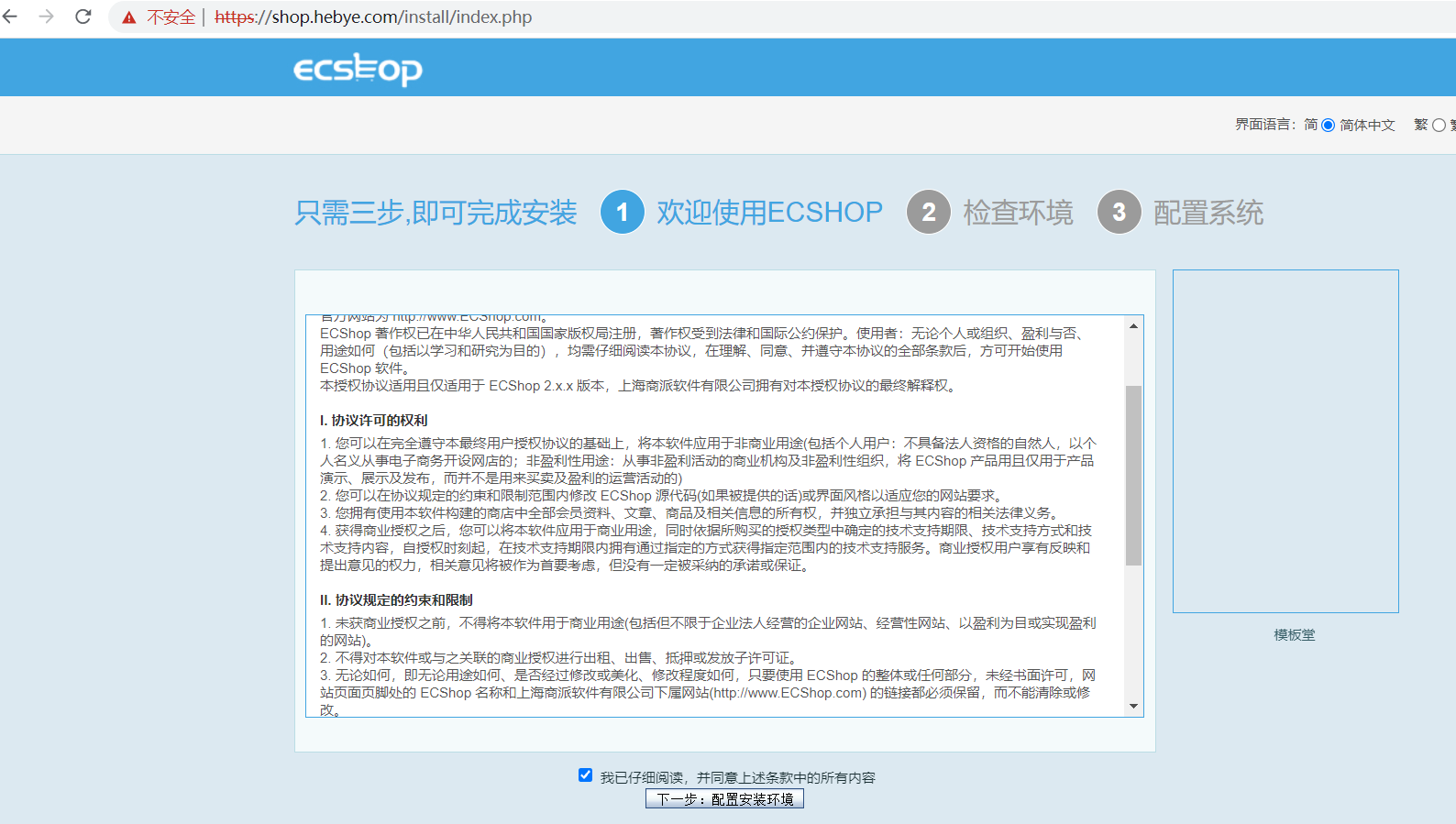The image size is (1456, 824).
Task: Toggle the agreement checkbox 我已仔细阅读
Action: 585,775
